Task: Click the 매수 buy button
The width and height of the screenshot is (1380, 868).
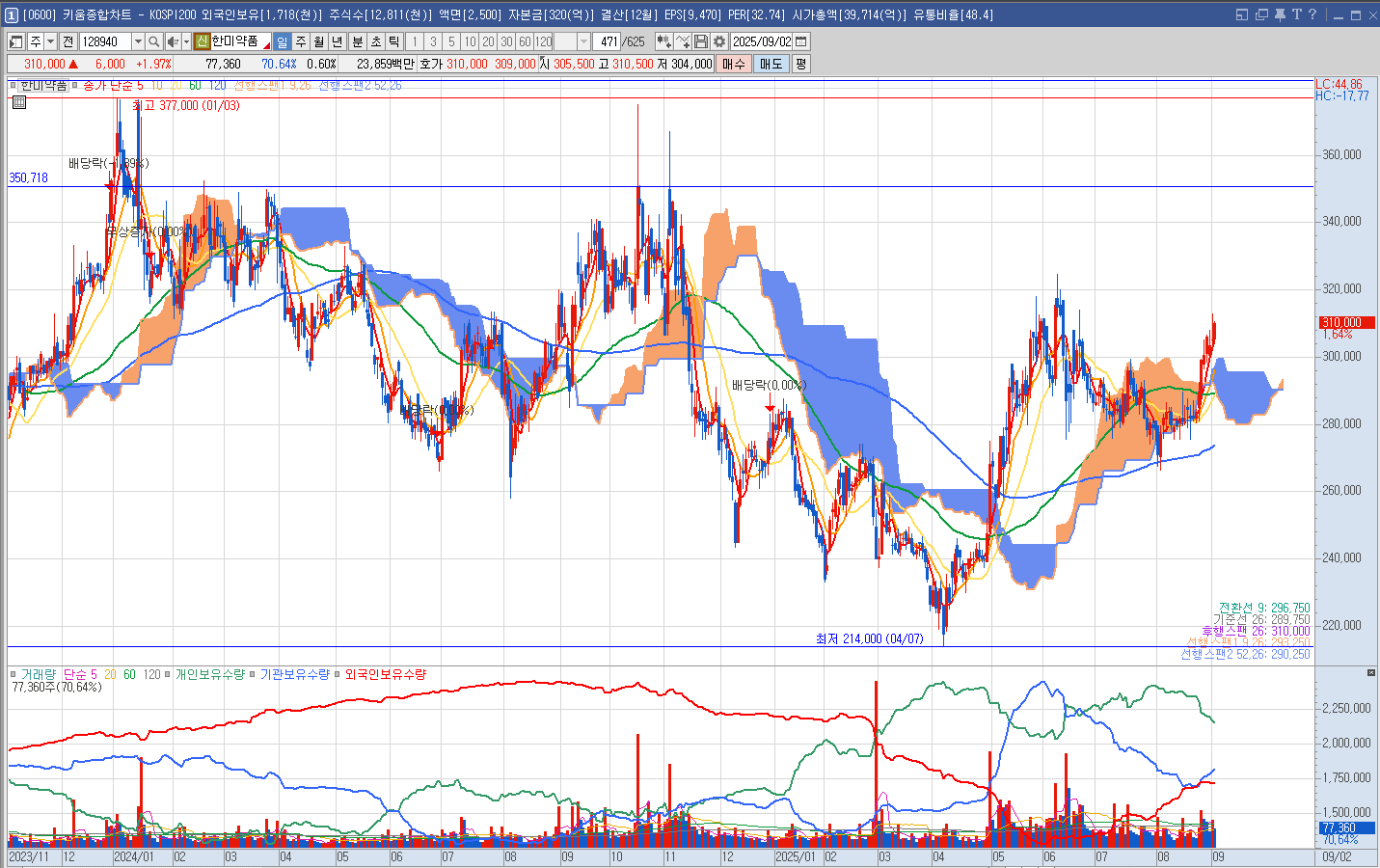Action: pyautogui.click(x=734, y=64)
